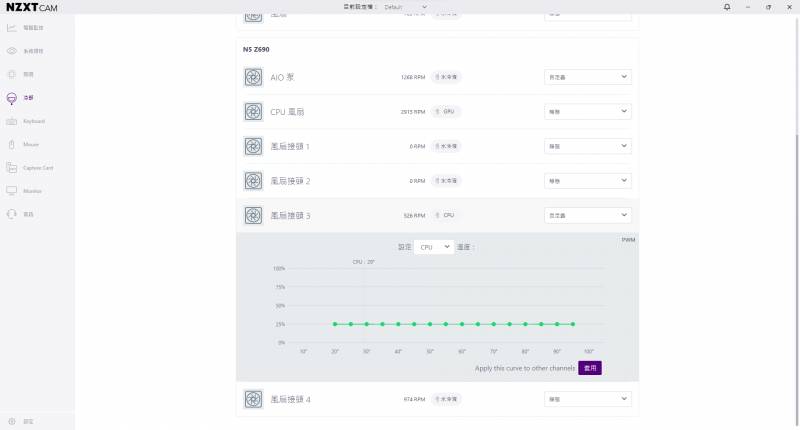Viewport: 800px width, 430px height.
Task: Open the fan header 4 mode dropdown
Action: pos(588,399)
